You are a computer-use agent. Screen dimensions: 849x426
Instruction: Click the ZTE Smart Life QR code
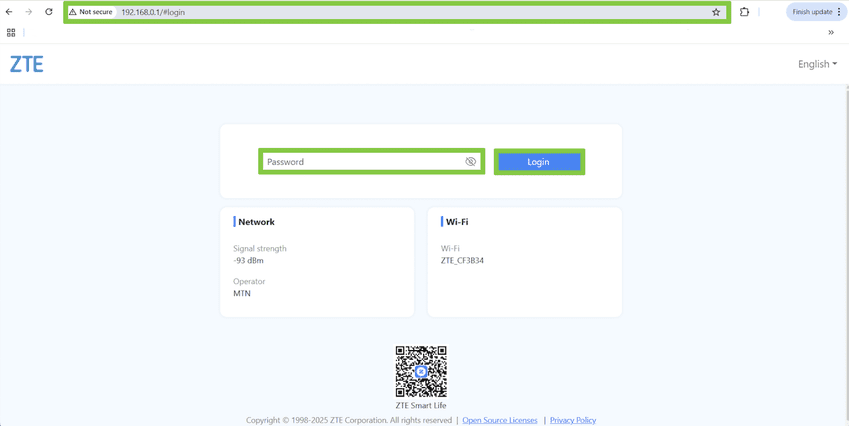(x=421, y=371)
